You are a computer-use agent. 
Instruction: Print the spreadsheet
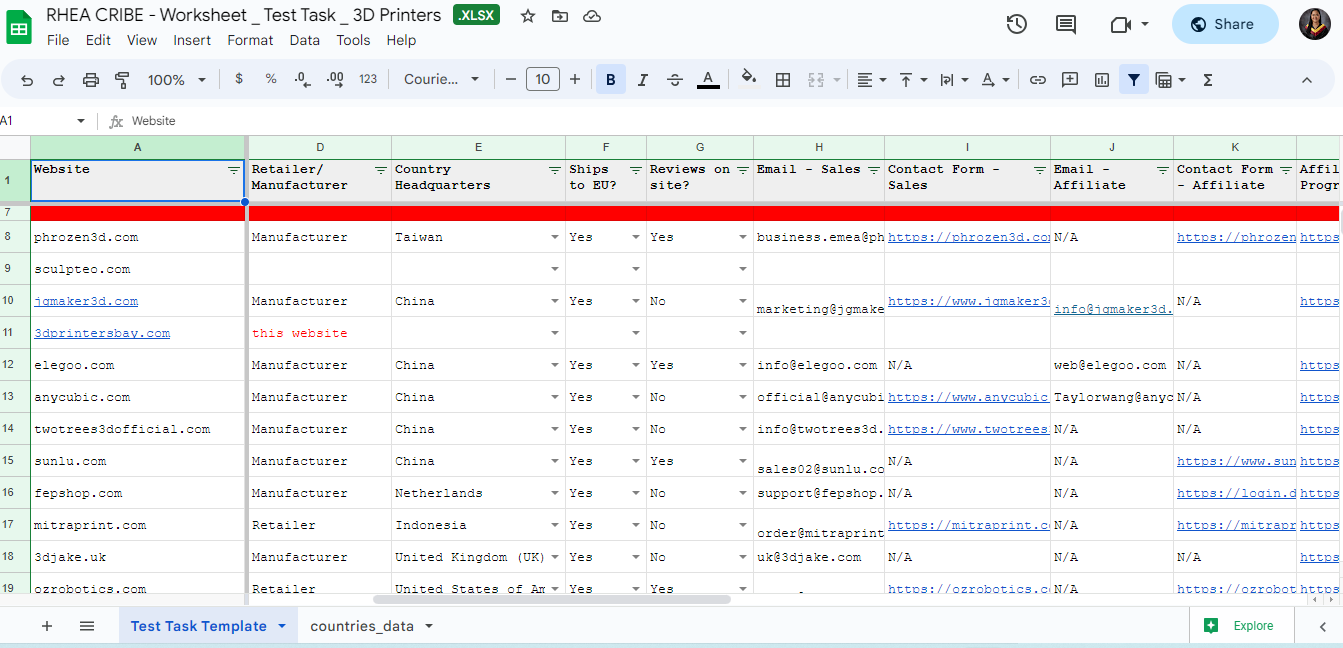click(91, 80)
